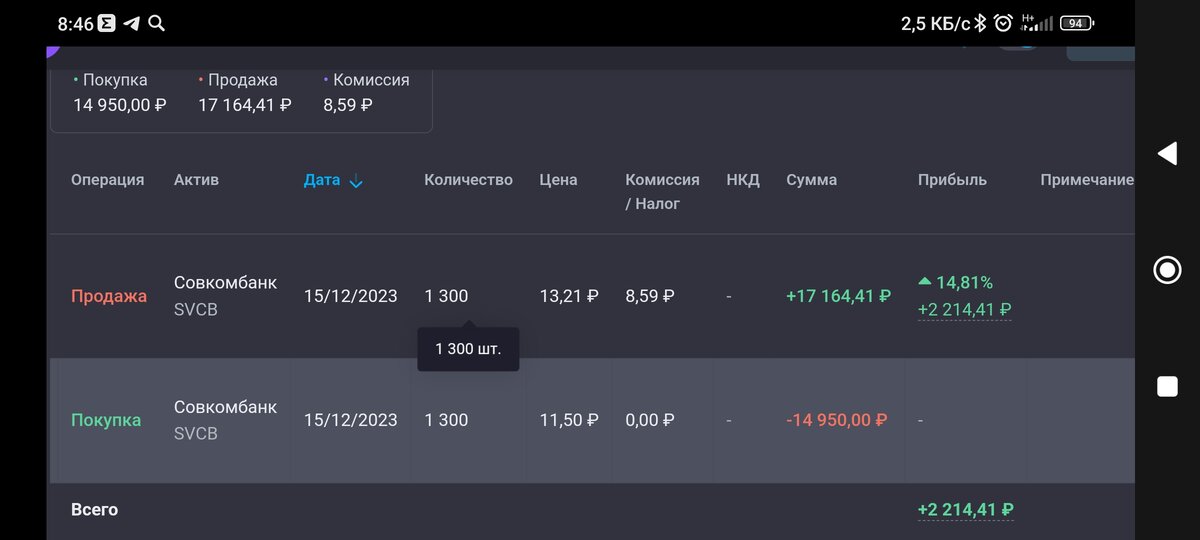Screen dimensions: 1200x540
Task: Open the search notification icon in status bar
Action: click(156, 23)
